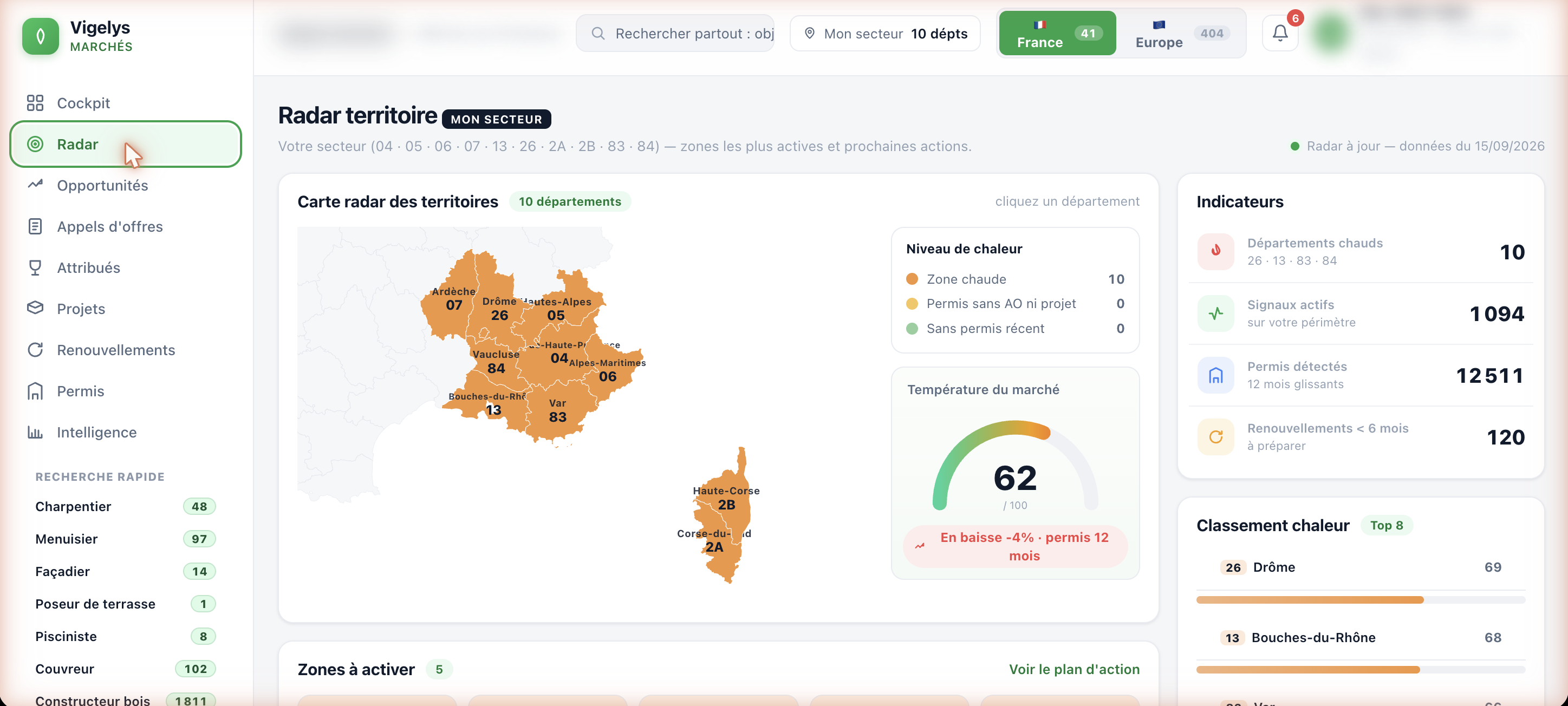Select Charpentier quick search

126,506
